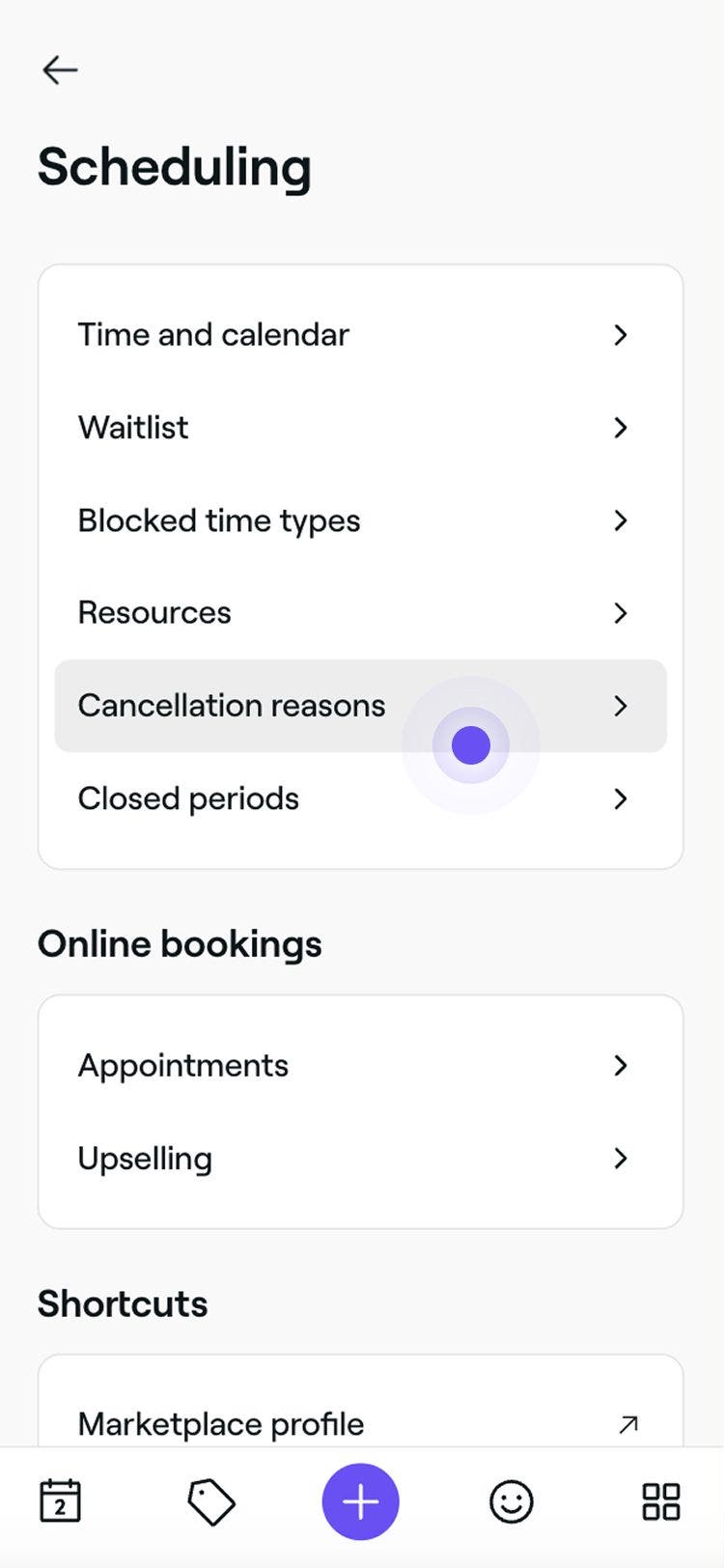
Task: Select the Waitlist option
Action: click(x=133, y=428)
